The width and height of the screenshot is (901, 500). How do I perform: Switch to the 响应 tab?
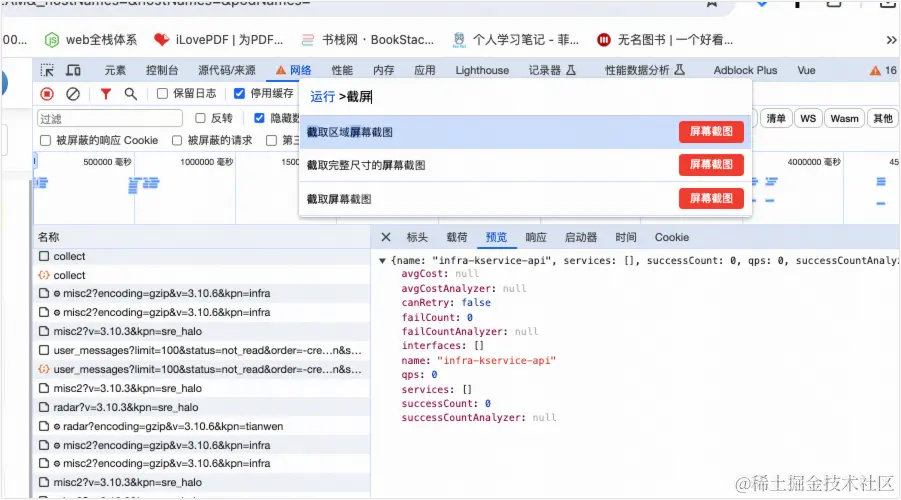(x=536, y=237)
